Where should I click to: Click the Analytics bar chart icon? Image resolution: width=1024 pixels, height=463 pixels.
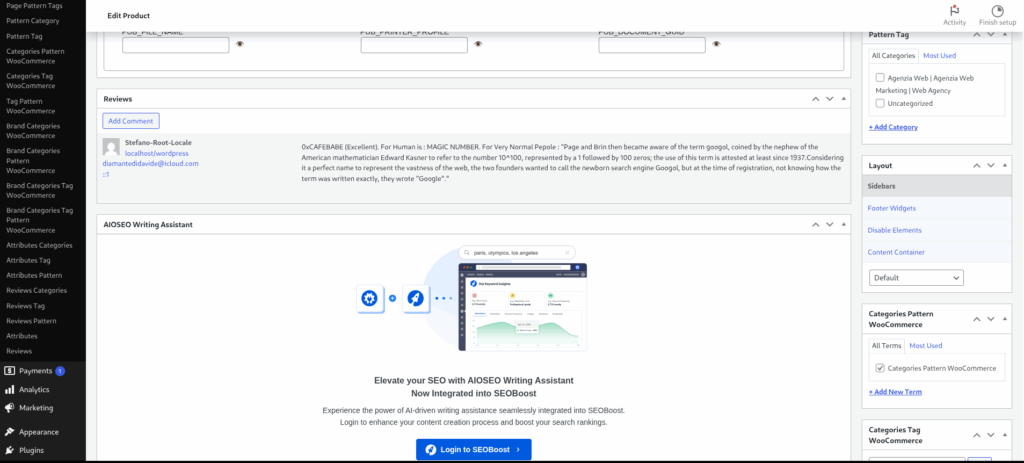tap(9, 389)
